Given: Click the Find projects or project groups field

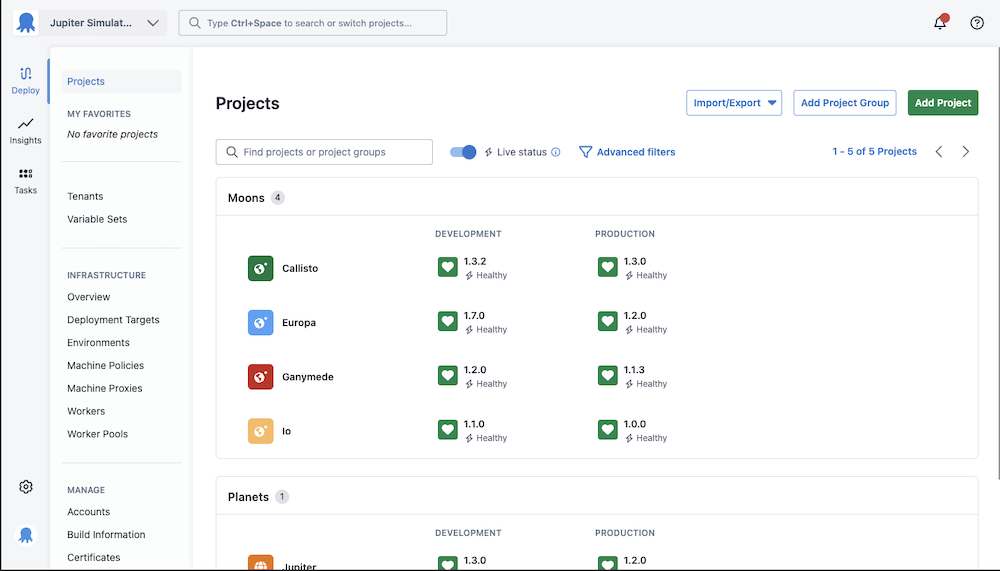Looking at the screenshot, I should tap(324, 152).
